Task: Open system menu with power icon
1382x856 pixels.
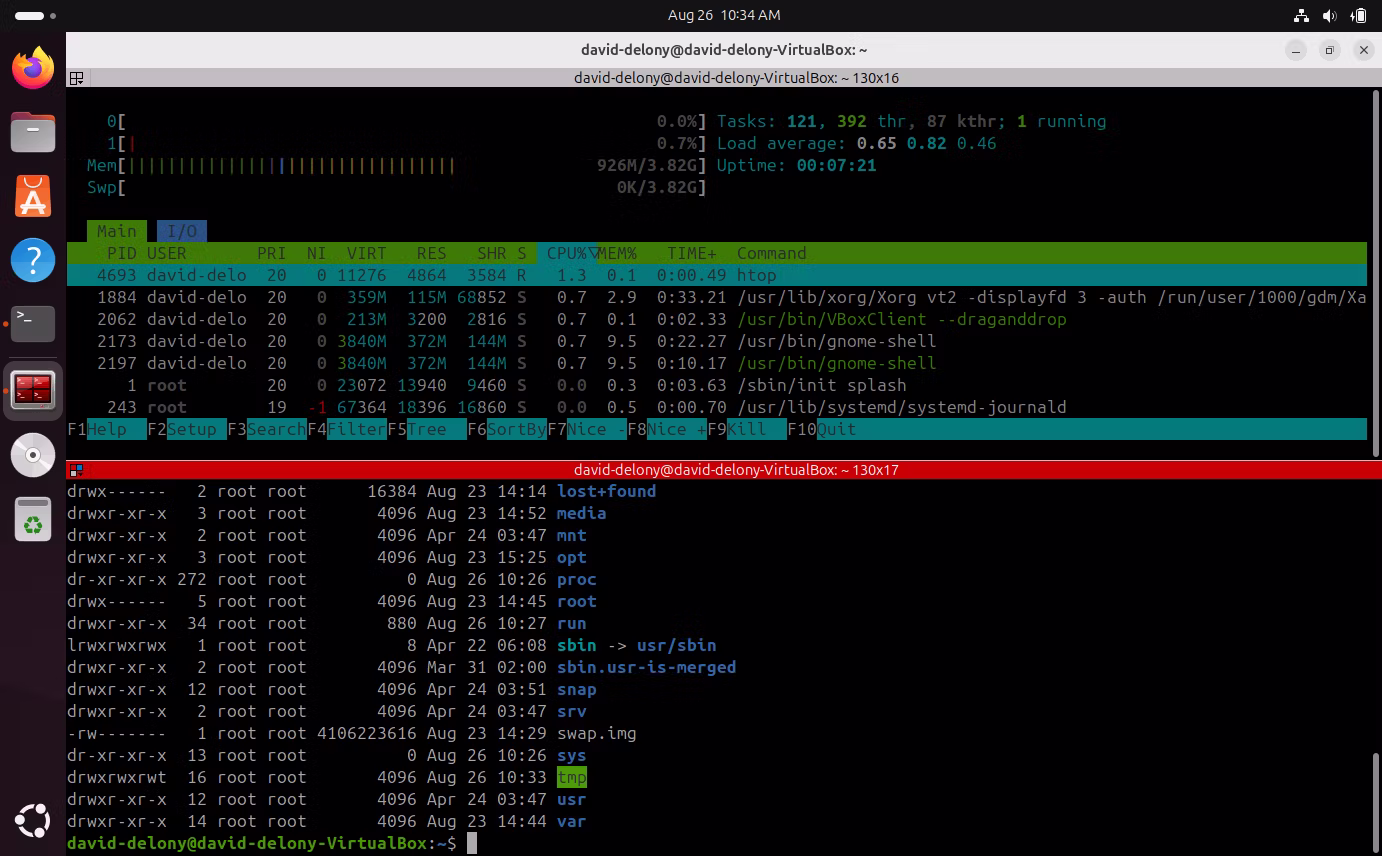Action: tap(1358, 15)
